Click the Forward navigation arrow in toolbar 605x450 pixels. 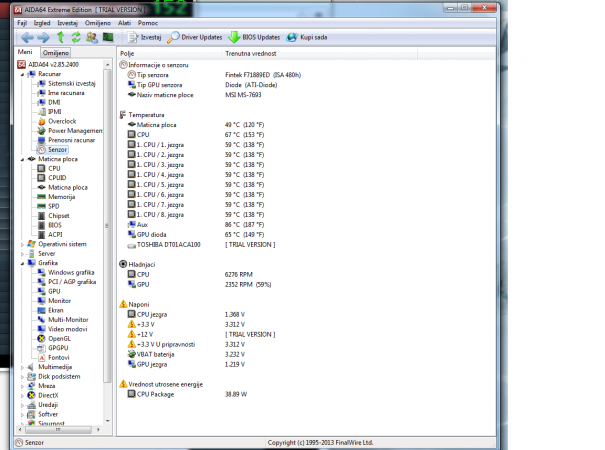[43, 37]
